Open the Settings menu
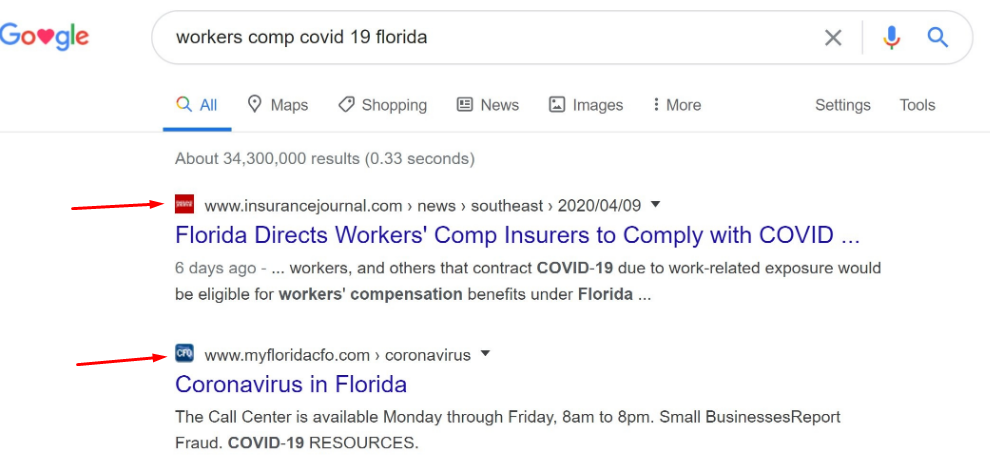Screen dimensions: 990x476 click(842, 105)
